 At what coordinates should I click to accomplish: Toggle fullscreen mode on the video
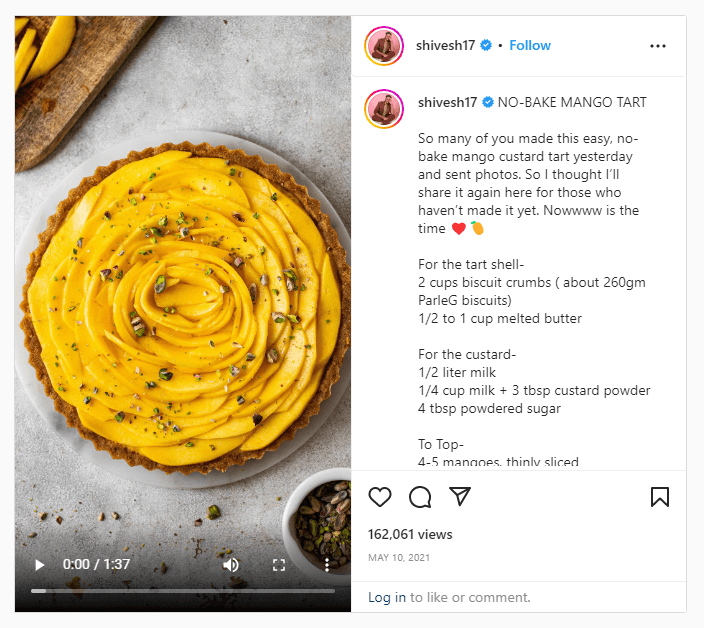279,565
